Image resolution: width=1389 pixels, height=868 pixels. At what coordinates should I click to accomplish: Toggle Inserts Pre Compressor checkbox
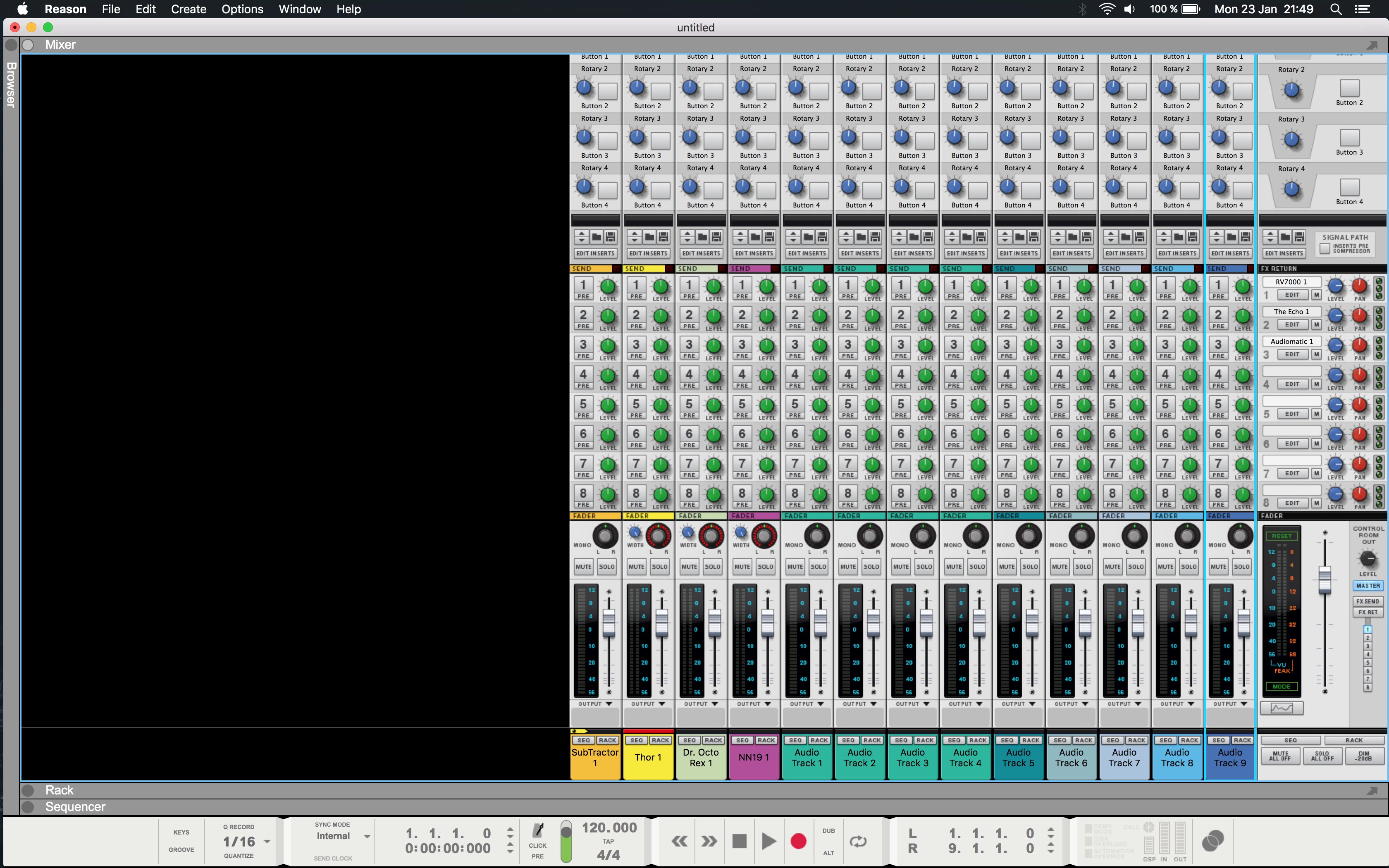tap(1325, 248)
